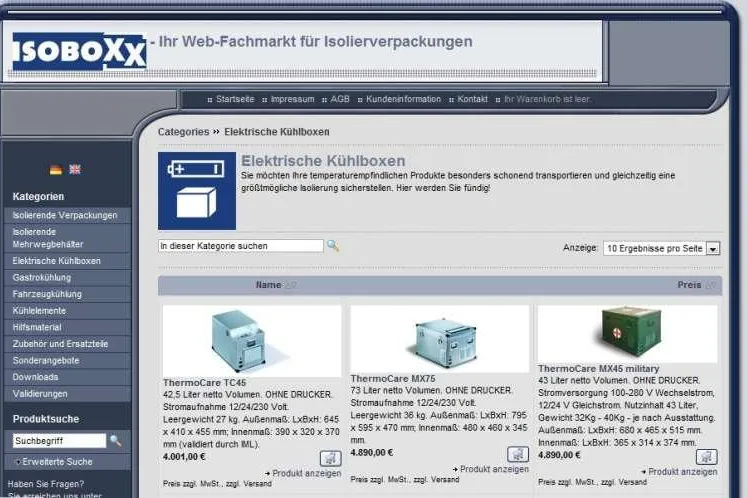The width and height of the screenshot is (747, 498).
Task: Click 'Produkt anzeigen' for MX45 military
Action: [x=682, y=471]
